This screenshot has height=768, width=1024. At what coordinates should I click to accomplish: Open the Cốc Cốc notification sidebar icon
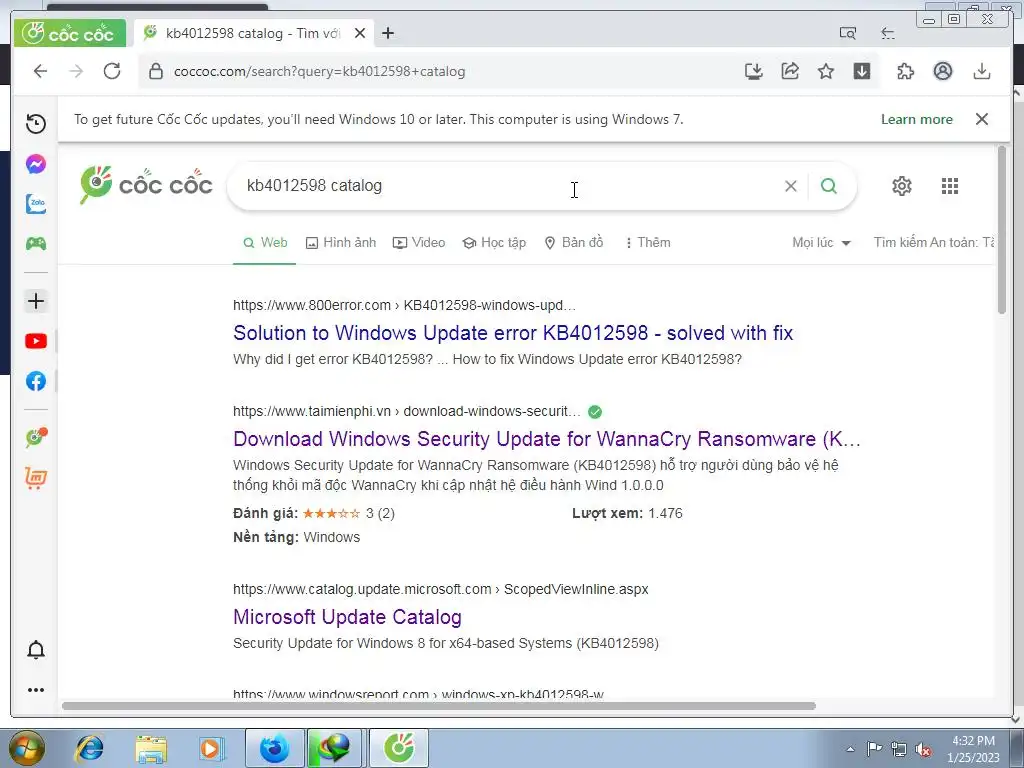click(x=36, y=437)
